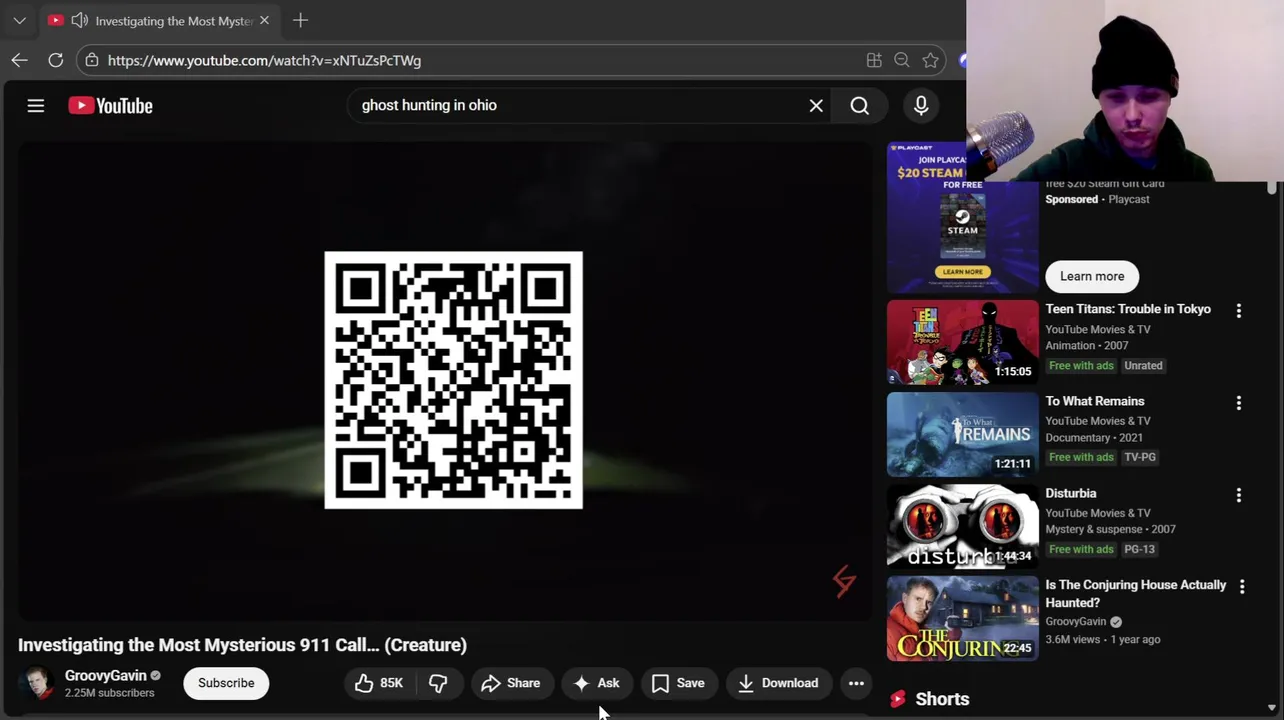Download the video
1284x720 pixels.
[x=779, y=683]
